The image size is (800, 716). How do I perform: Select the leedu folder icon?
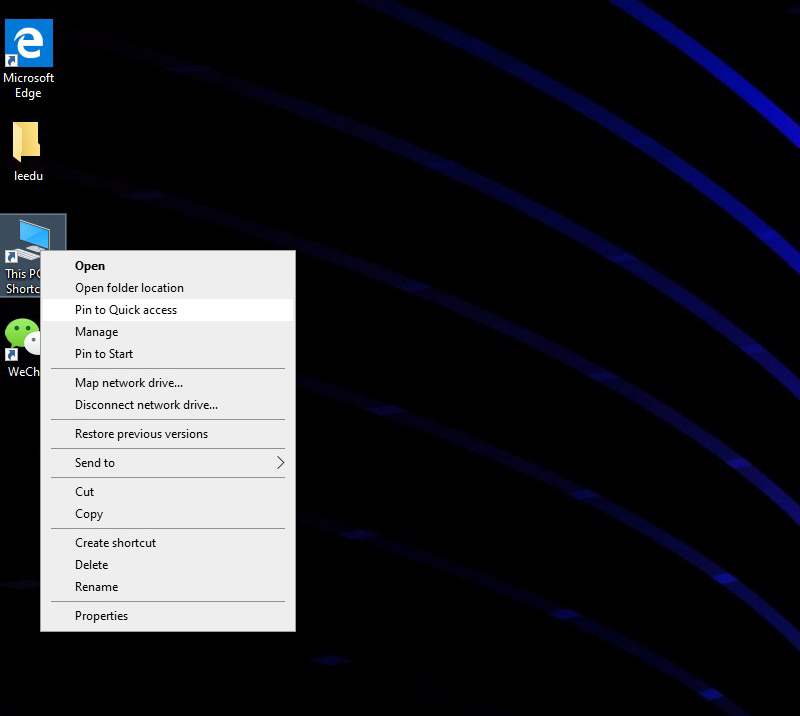[27, 143]
